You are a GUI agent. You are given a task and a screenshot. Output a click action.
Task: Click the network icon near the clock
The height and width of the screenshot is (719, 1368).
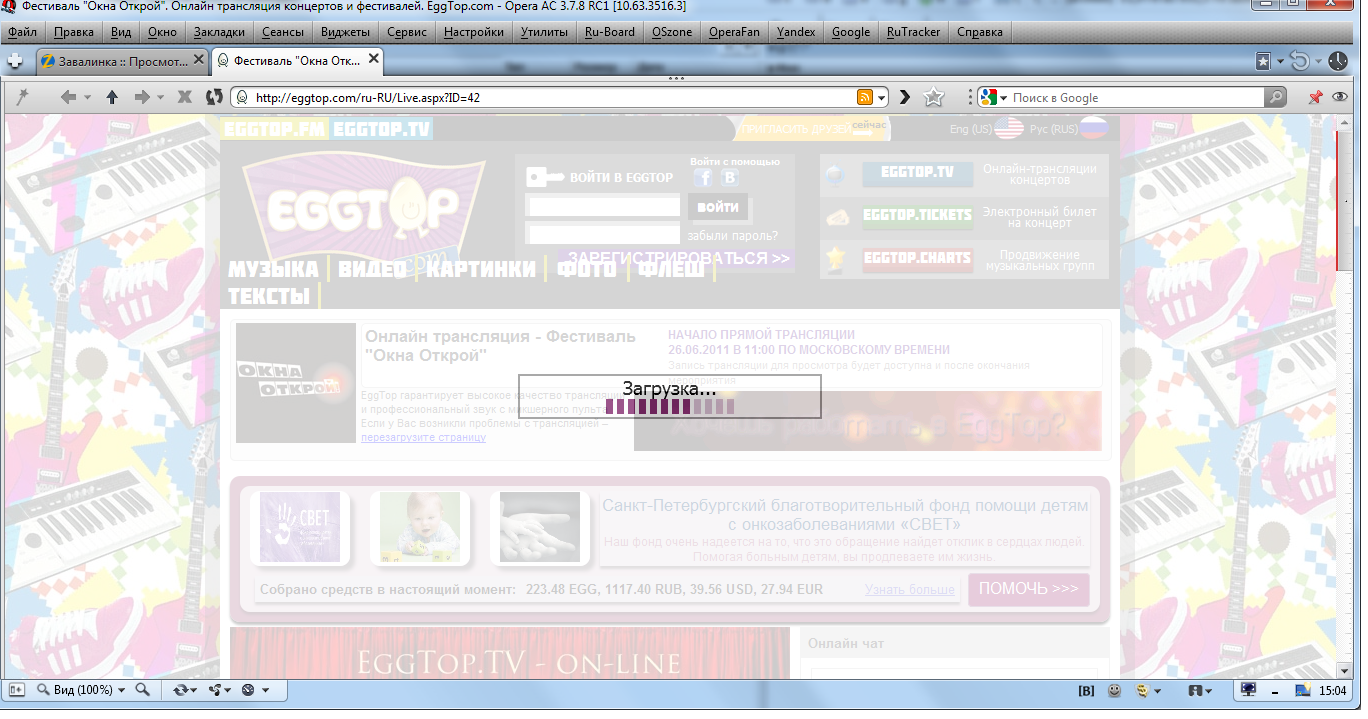tap(1304, 690)
